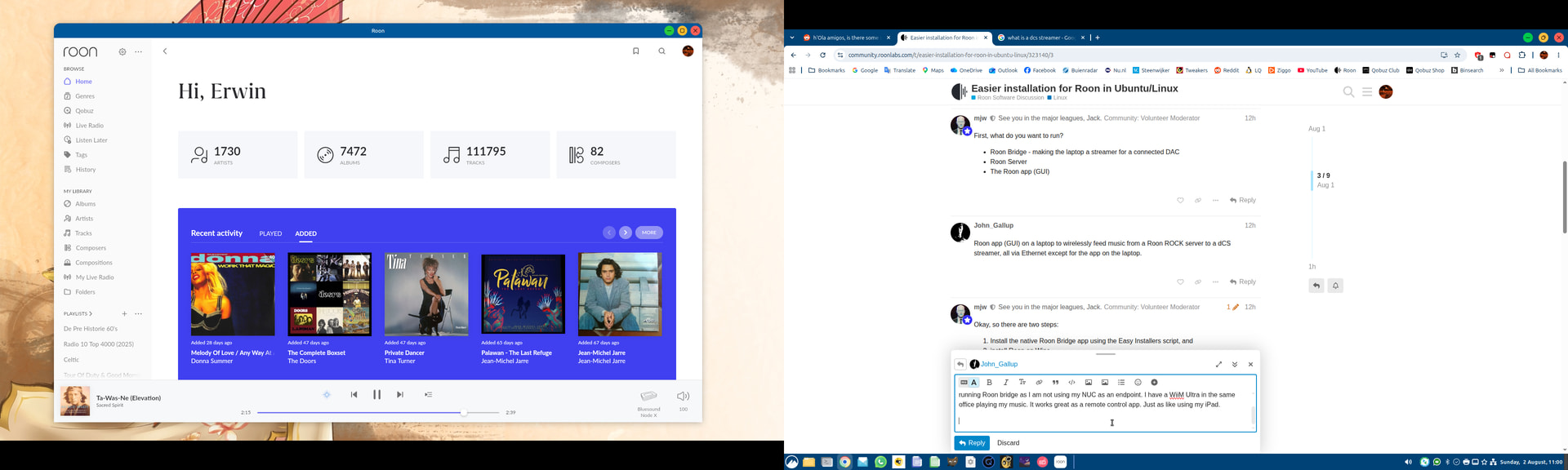Switch Recent activity to Played tab

pos(270,234)
